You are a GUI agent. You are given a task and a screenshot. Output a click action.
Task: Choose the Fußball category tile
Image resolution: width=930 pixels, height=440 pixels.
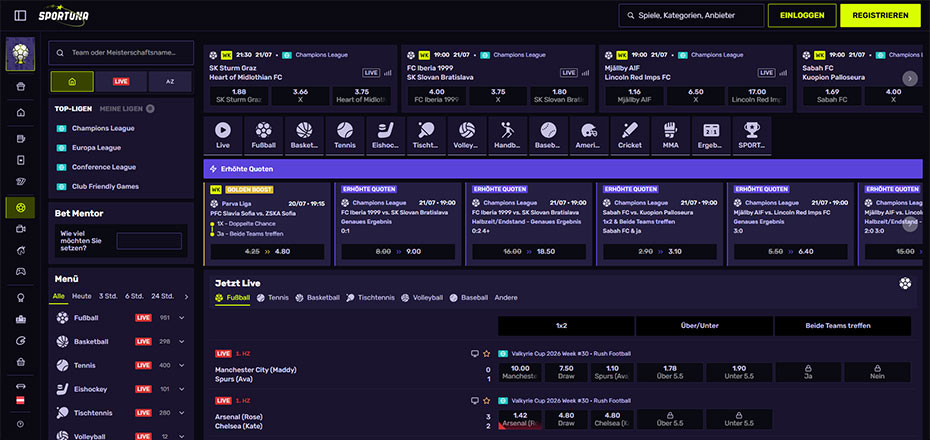(x=263, y=136)
